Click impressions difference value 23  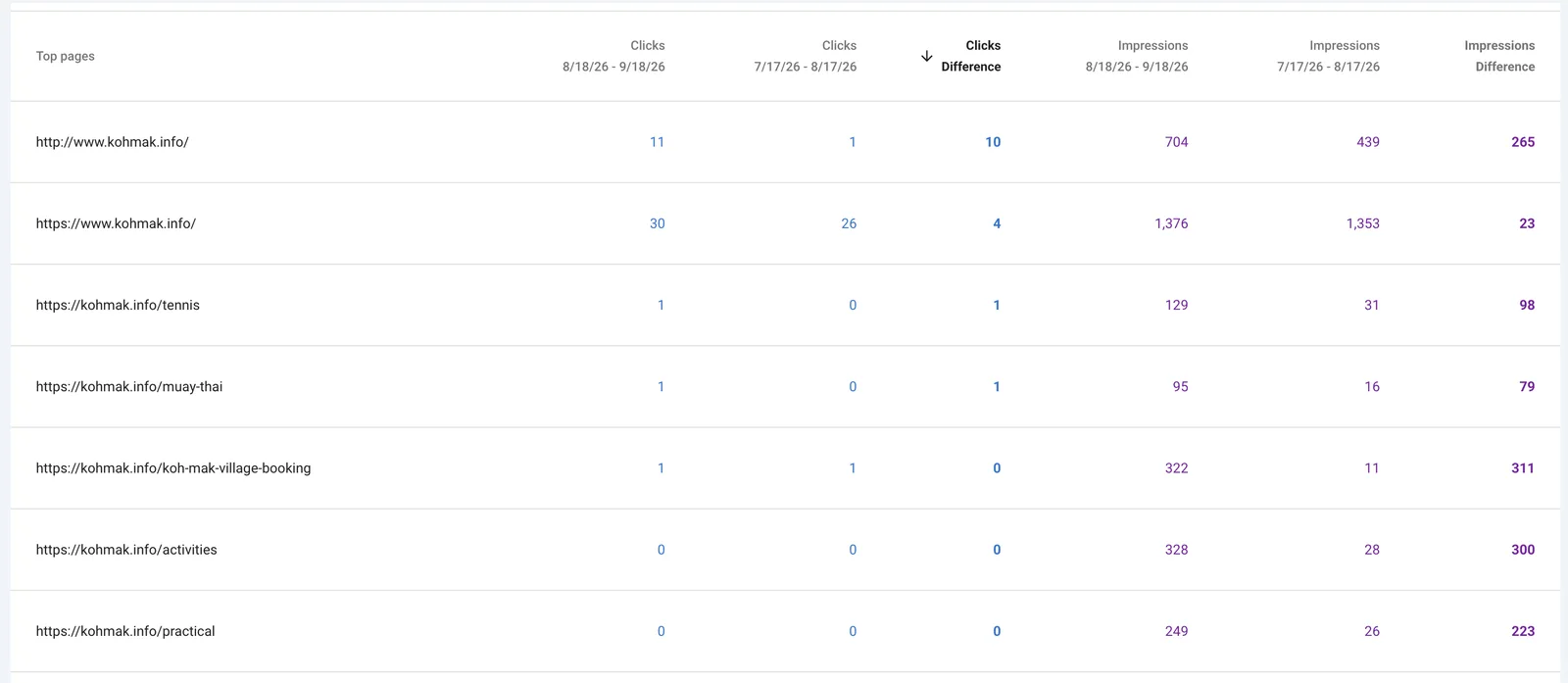tap(1527, 223)
